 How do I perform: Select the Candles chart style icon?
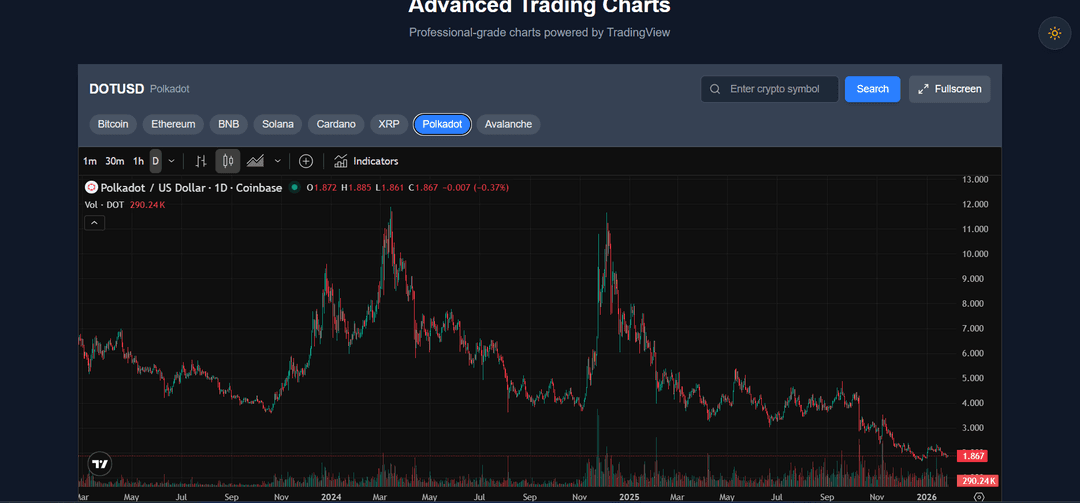(228, 161)
